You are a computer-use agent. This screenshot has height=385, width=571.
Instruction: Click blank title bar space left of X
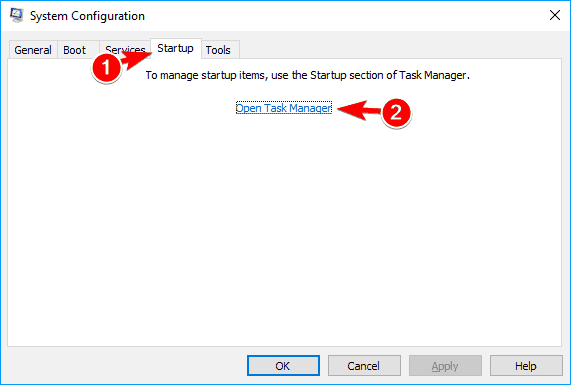pos(346,16)
